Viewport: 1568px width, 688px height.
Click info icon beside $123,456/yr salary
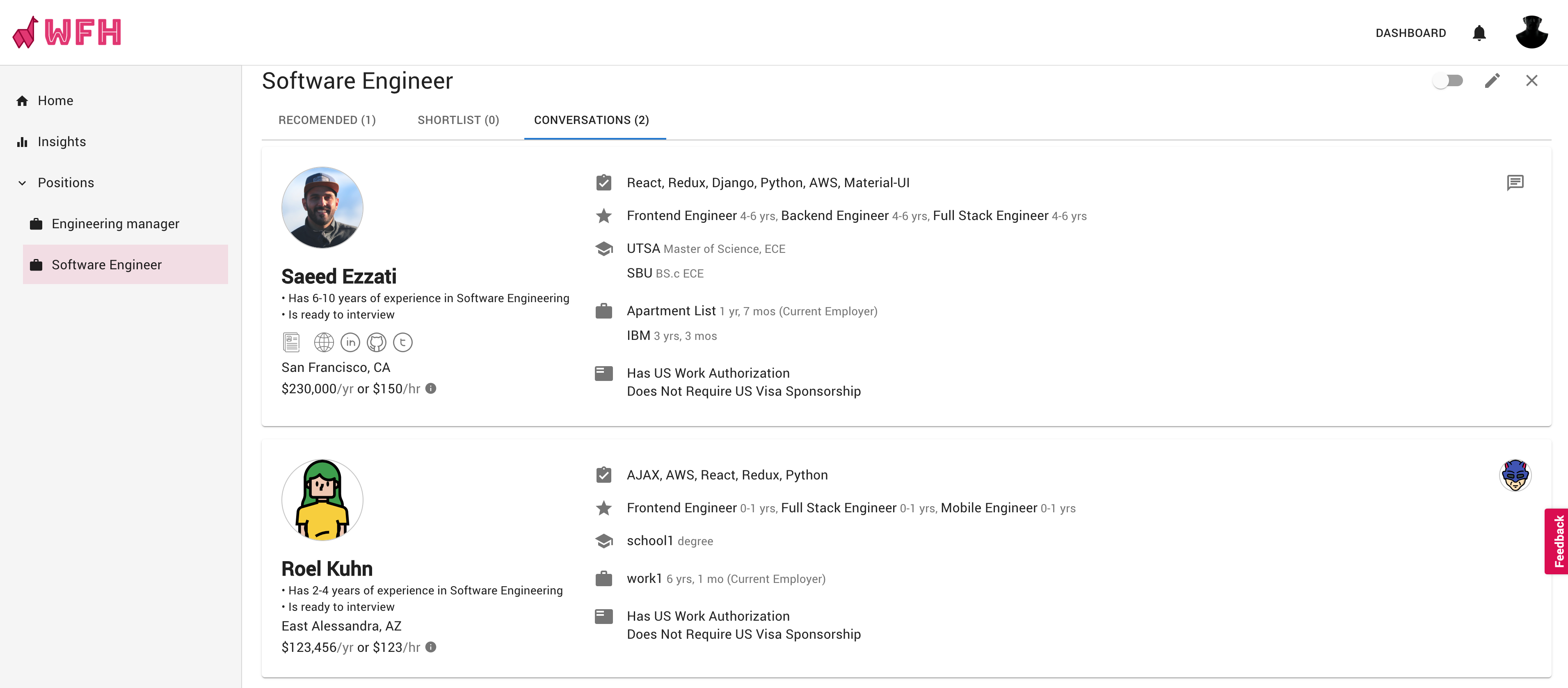430,647
